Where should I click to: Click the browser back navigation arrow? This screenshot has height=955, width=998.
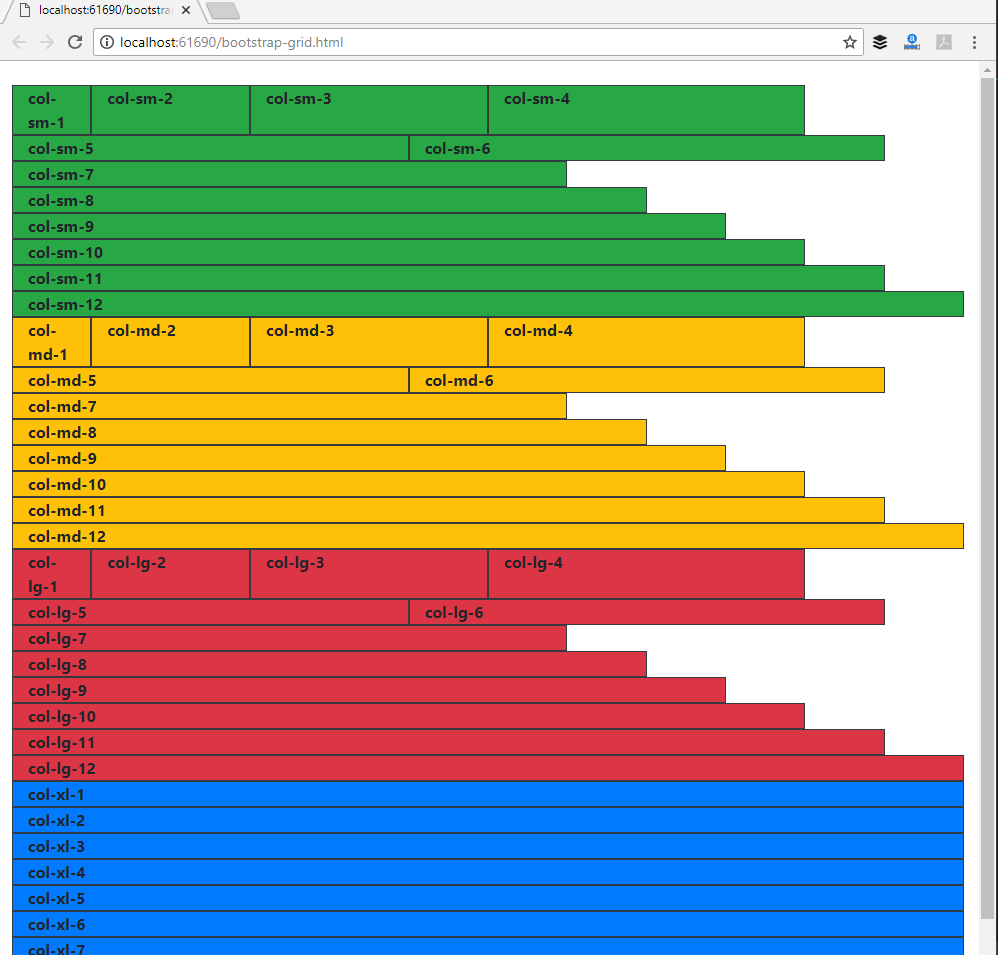pyautogui.click(x=18, y=42)
